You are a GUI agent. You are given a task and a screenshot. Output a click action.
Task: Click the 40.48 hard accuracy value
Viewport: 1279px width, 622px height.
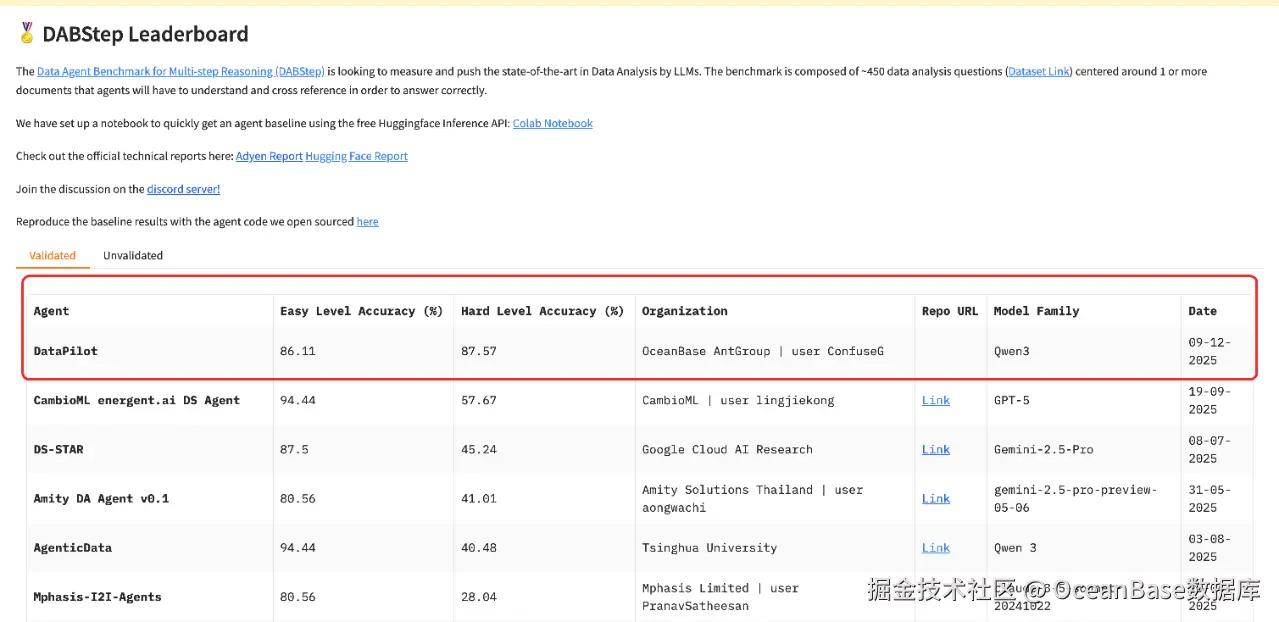(479, 547)
